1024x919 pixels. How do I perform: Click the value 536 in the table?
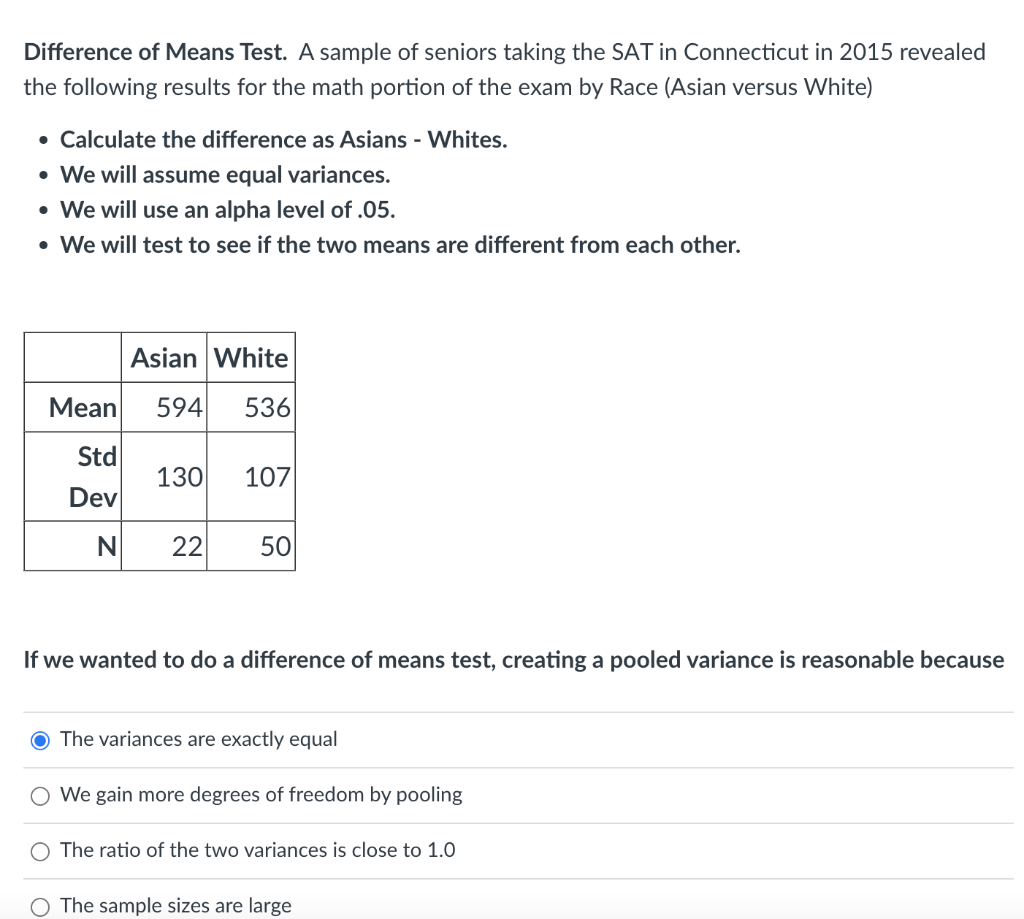pos(268,407)
